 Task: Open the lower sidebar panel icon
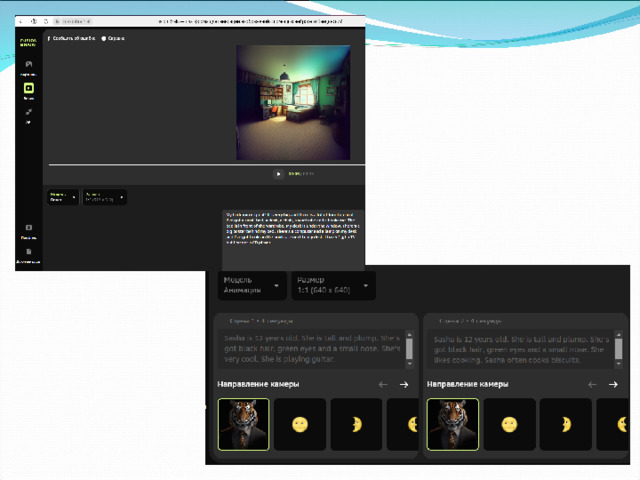[29, 228]
